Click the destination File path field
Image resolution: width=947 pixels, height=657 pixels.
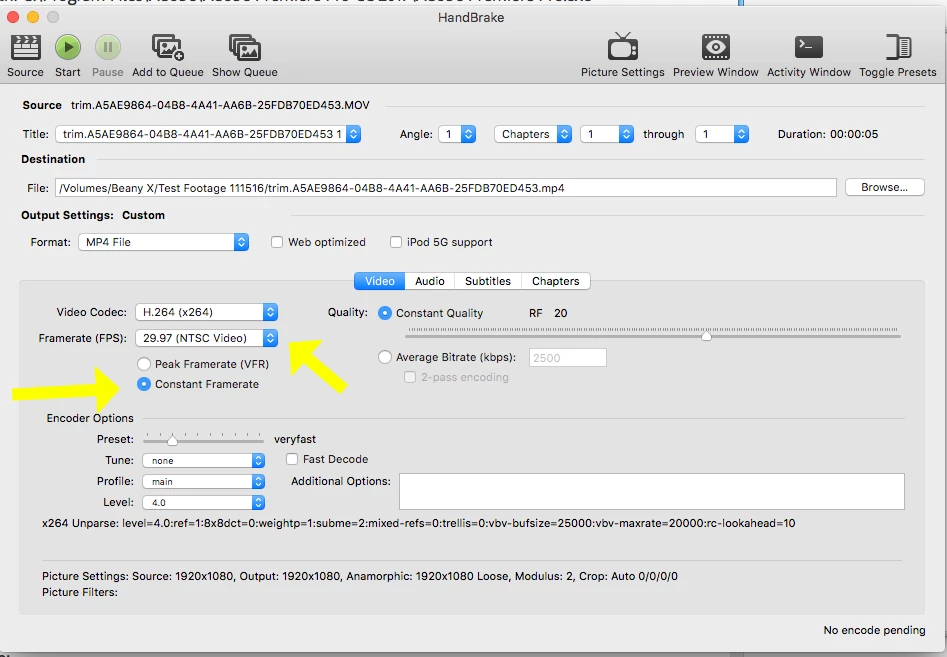(446, 188)
